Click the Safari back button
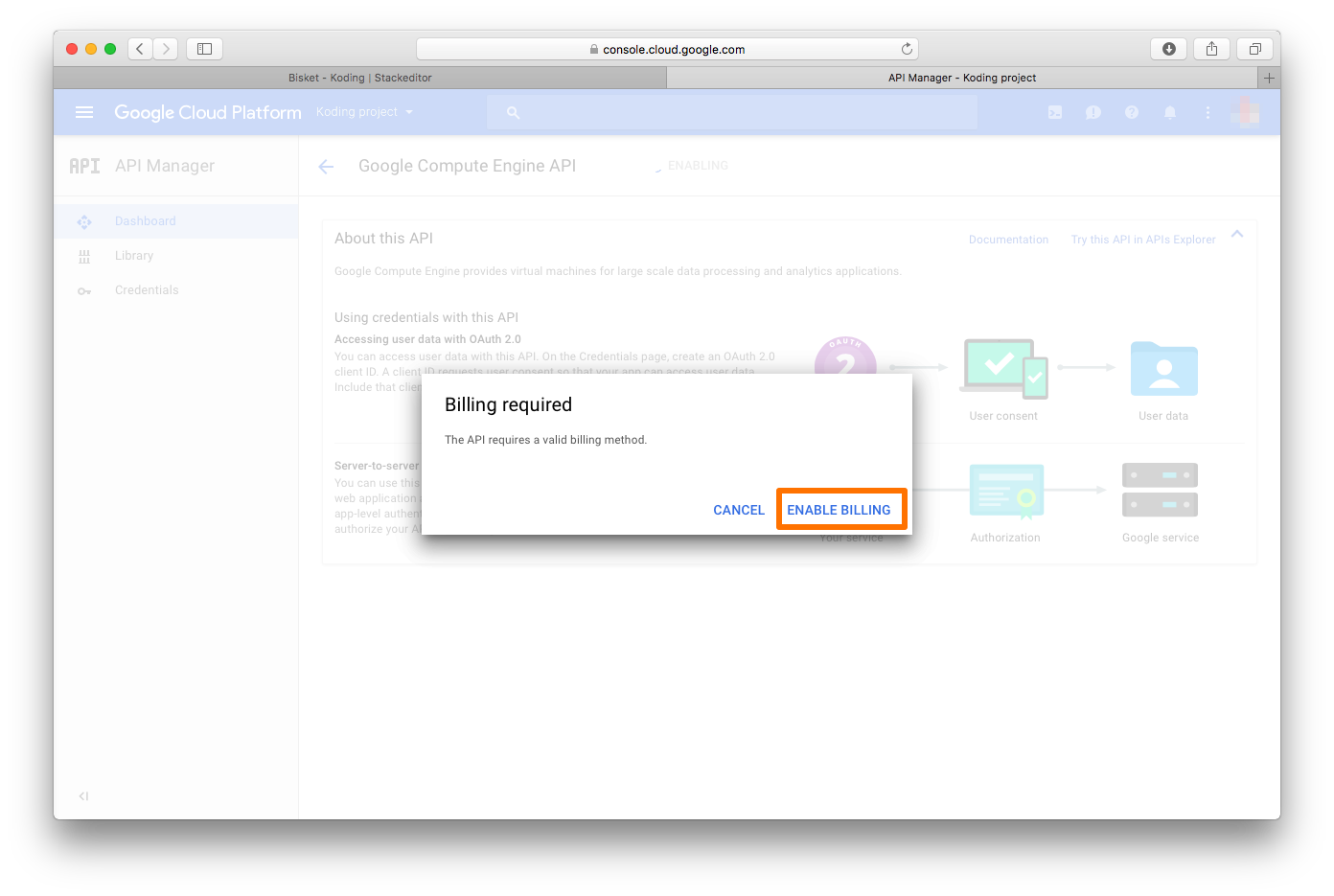Screen dimensions: 1334x896 click(x=140, y=49)
